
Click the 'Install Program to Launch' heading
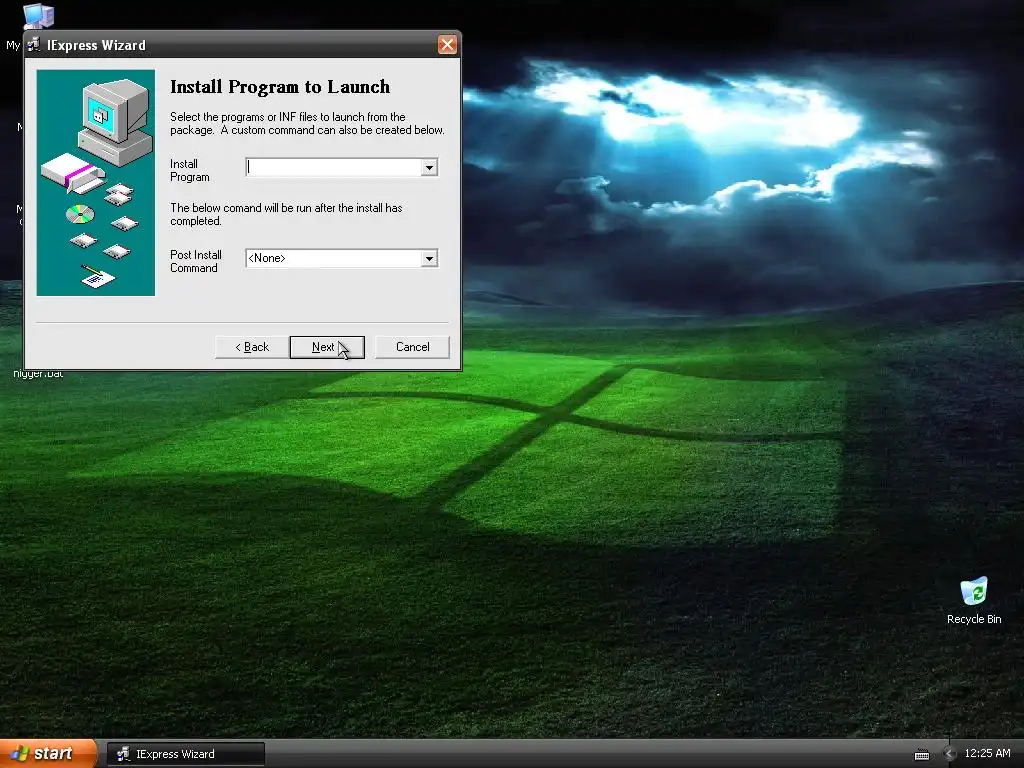(280, 87)
